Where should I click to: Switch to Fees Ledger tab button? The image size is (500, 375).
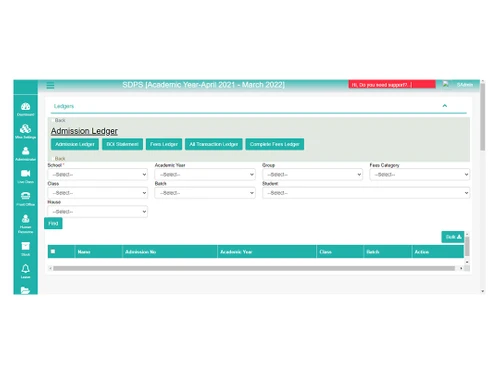pyautogui.click(x=164, y=144)
